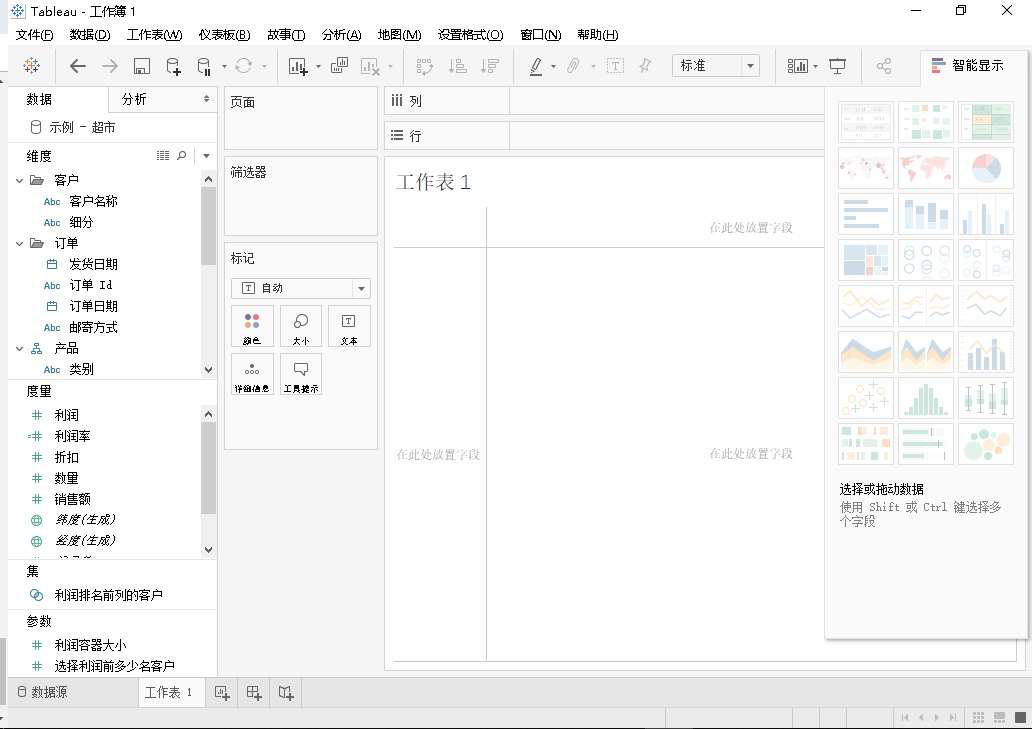Click the swap rows and columns icon
This screenshot has width=1032, height=729.
pos(425,66)
